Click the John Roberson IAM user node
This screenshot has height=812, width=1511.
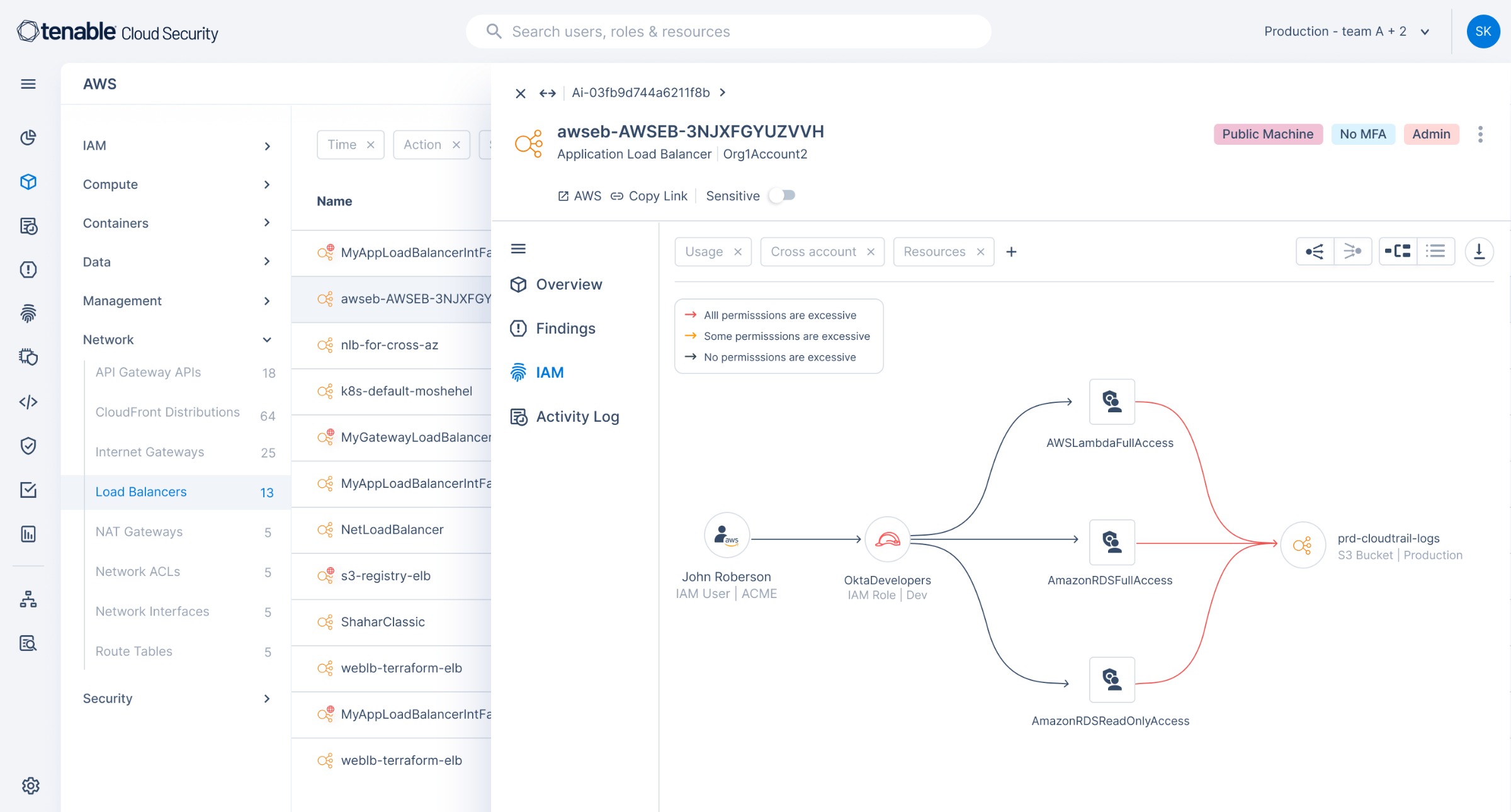click(x=727, y=535)
